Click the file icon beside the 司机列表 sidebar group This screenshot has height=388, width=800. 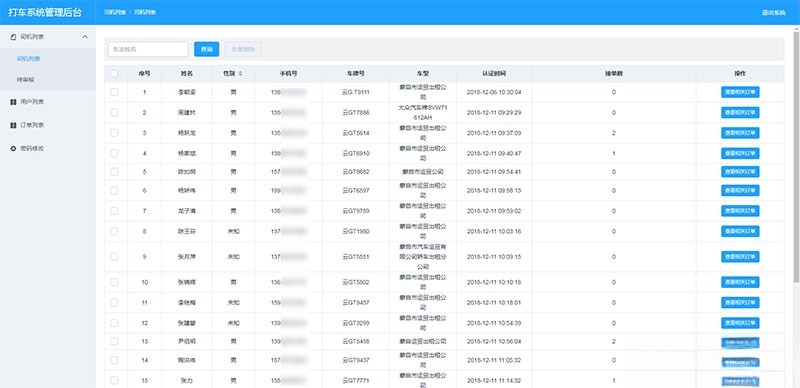coord(13,37)
